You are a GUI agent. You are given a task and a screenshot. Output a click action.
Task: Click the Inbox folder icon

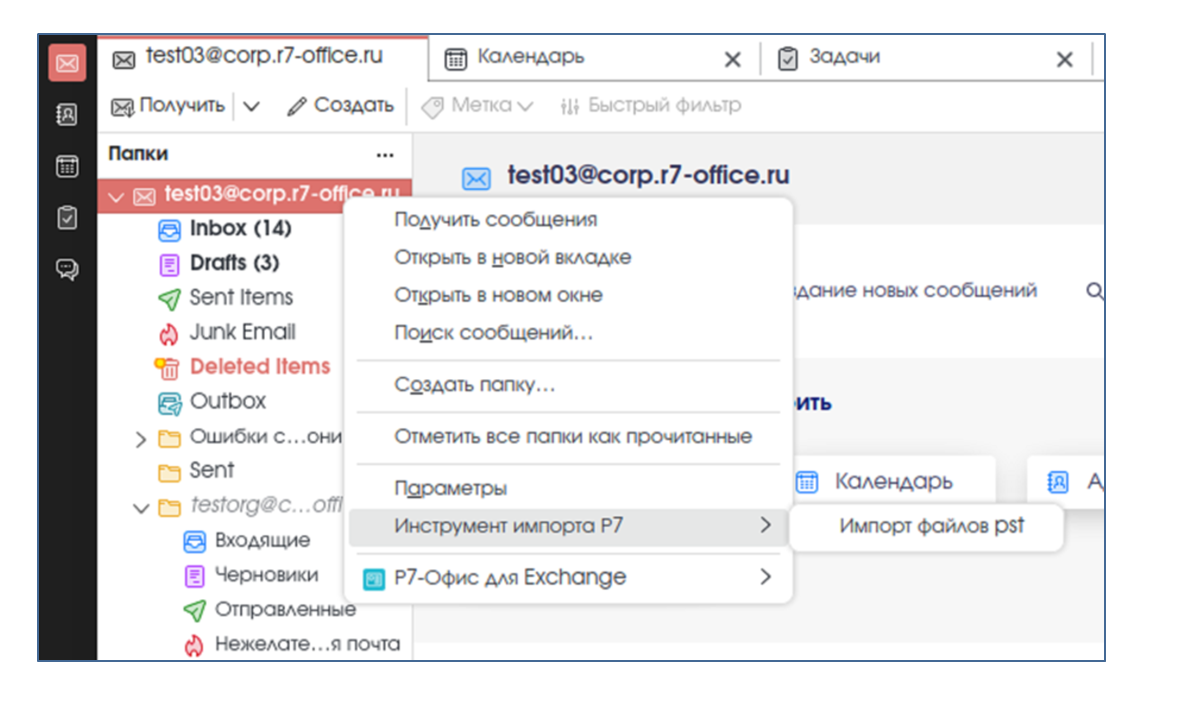(170, 230)
